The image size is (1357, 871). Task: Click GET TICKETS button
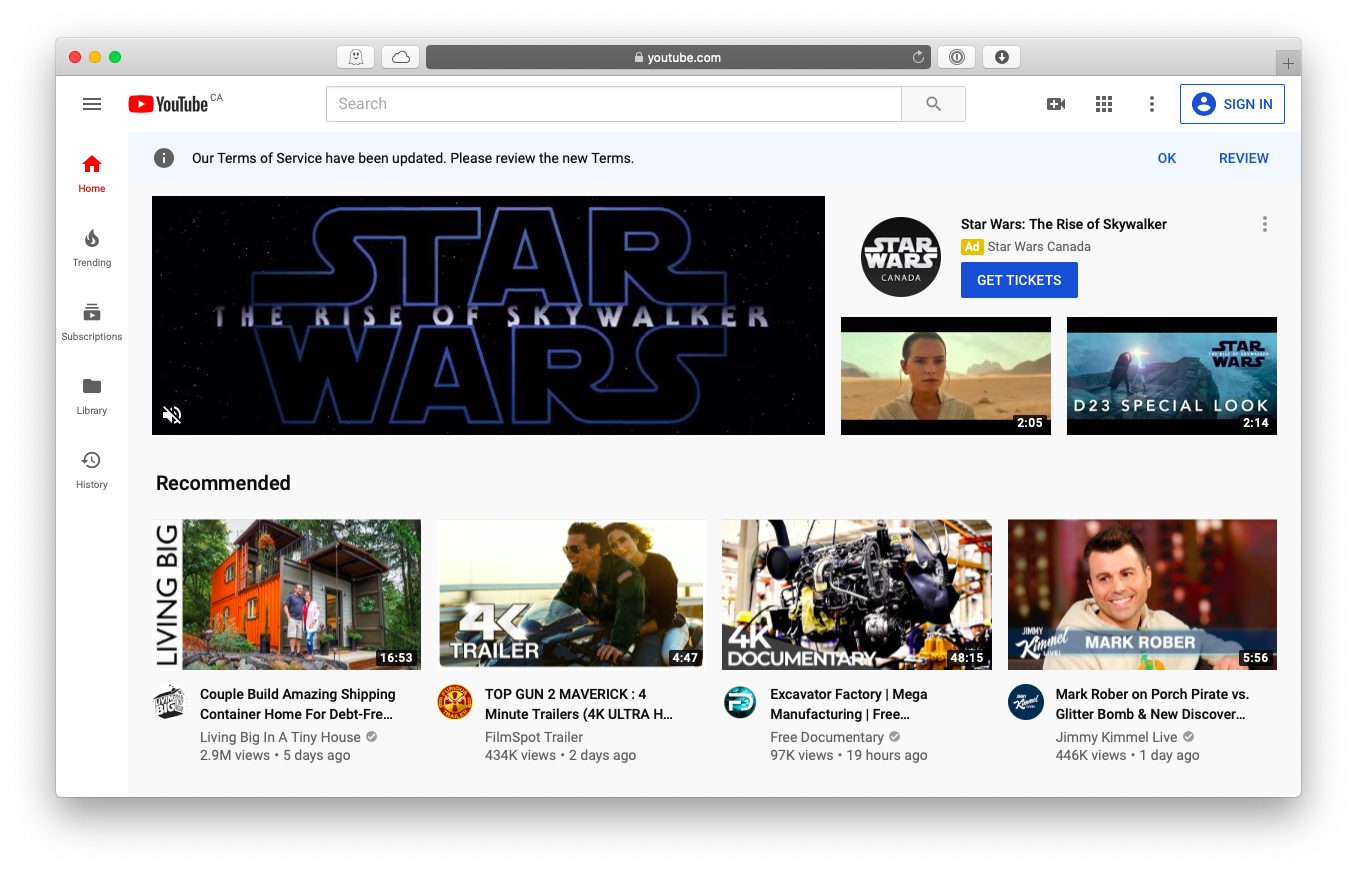(x=1019, y=280)
